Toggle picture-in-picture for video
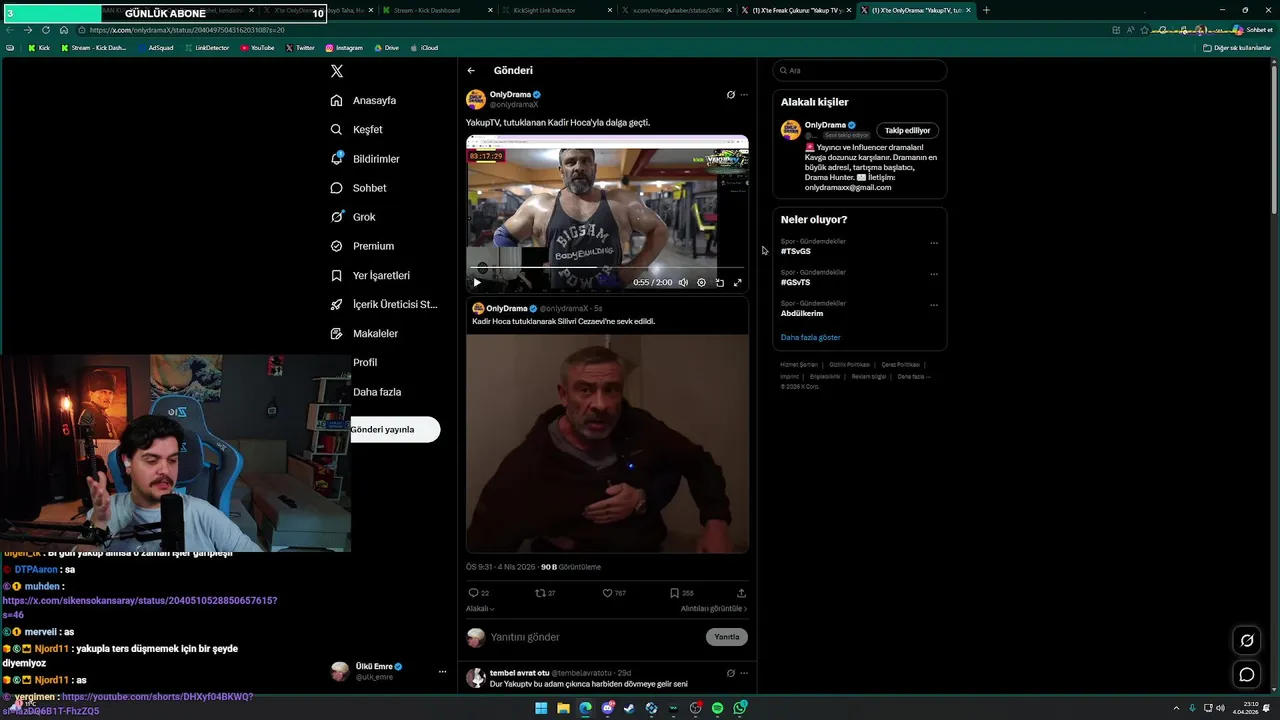Image resolution: width=1280 pixels, height=720 pixels. [719, 282]
